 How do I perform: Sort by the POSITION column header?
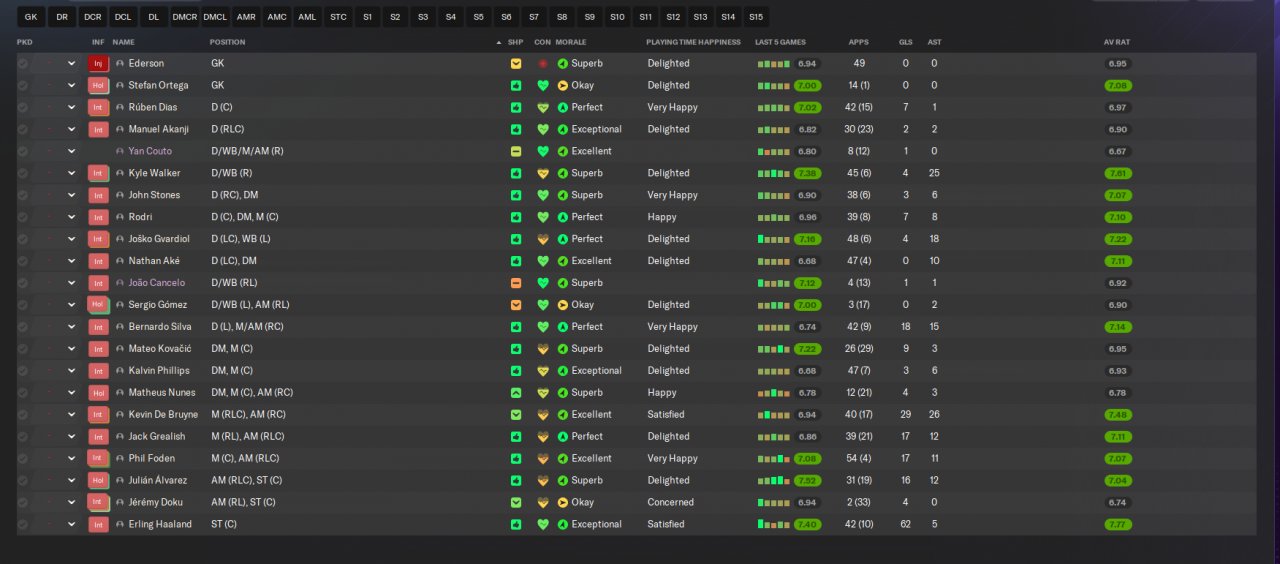click(227, 42)
